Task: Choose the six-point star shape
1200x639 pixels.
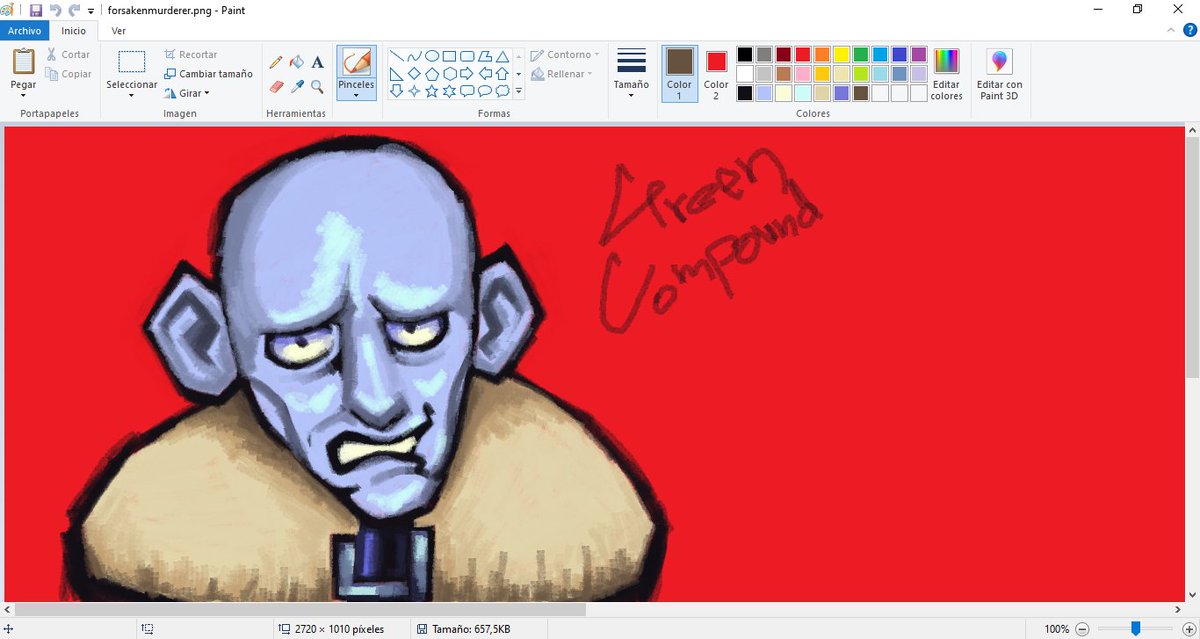Action: click(x=449, y=91)
